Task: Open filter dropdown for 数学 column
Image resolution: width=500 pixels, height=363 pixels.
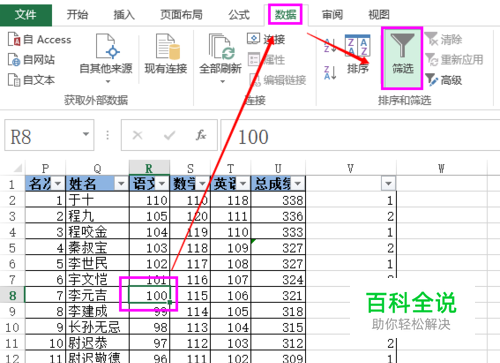Action: tap(203, 183)
